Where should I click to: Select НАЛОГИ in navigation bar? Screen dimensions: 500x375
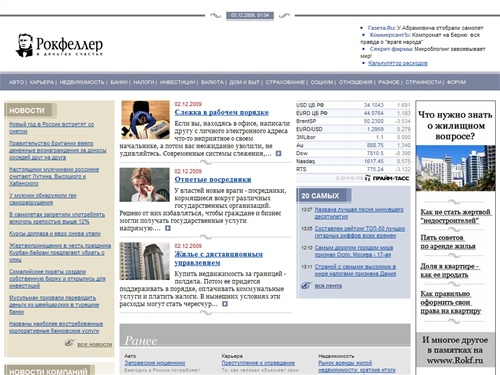point(144,82)
